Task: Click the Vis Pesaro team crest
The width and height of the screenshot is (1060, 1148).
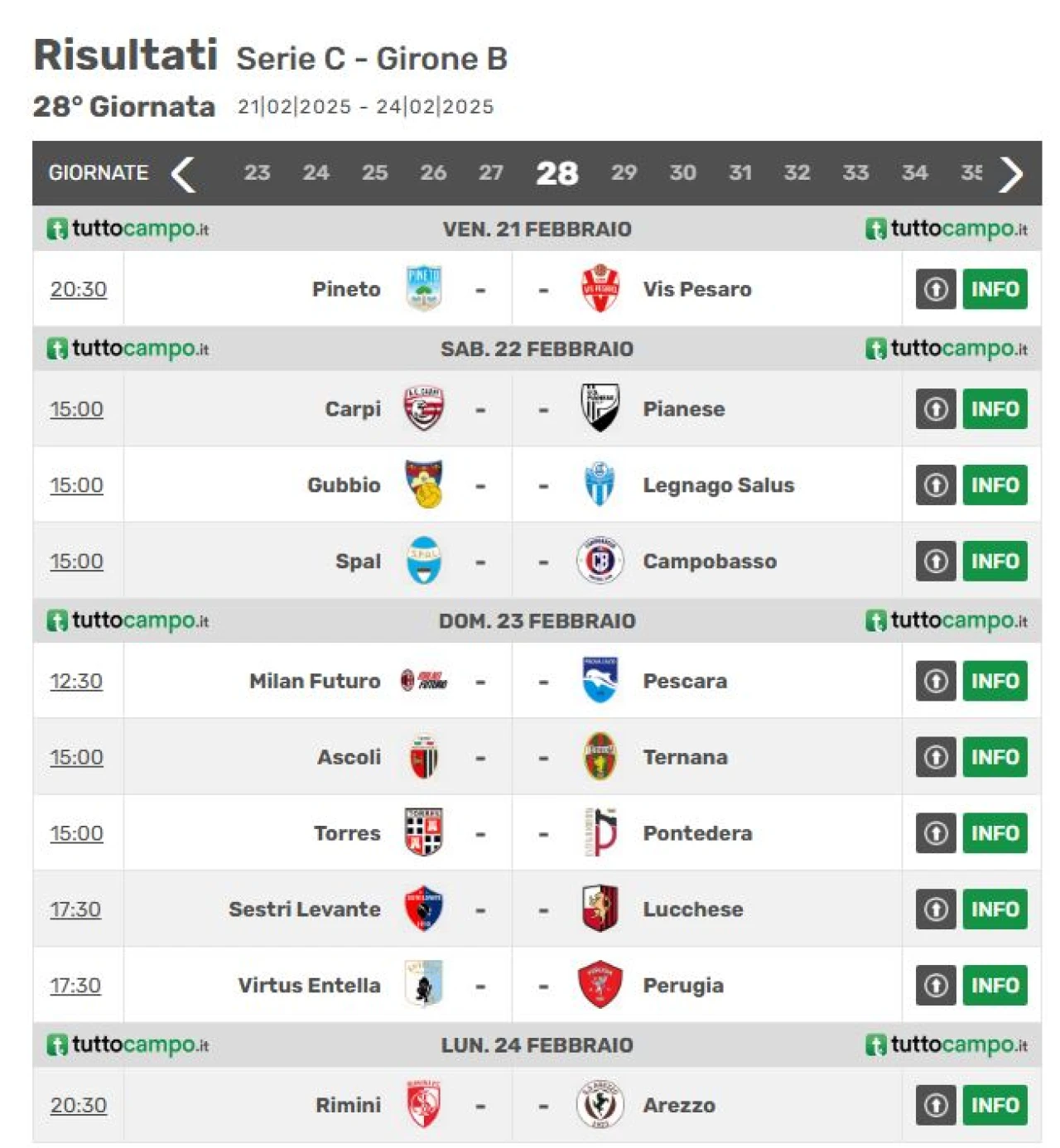Action: point(600,288)
